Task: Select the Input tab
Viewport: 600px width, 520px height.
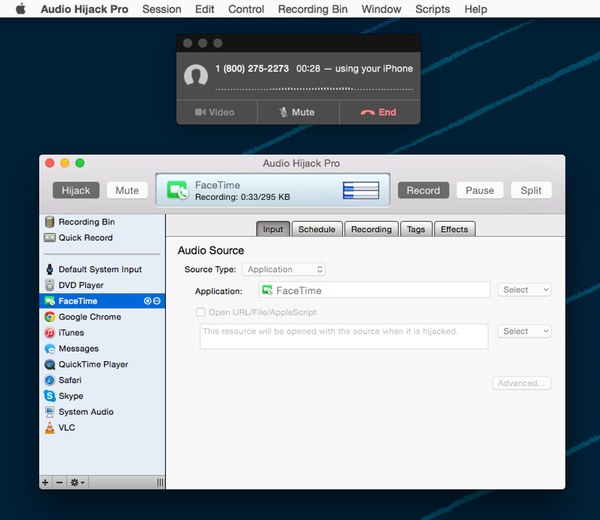Action: pos(273,229)
